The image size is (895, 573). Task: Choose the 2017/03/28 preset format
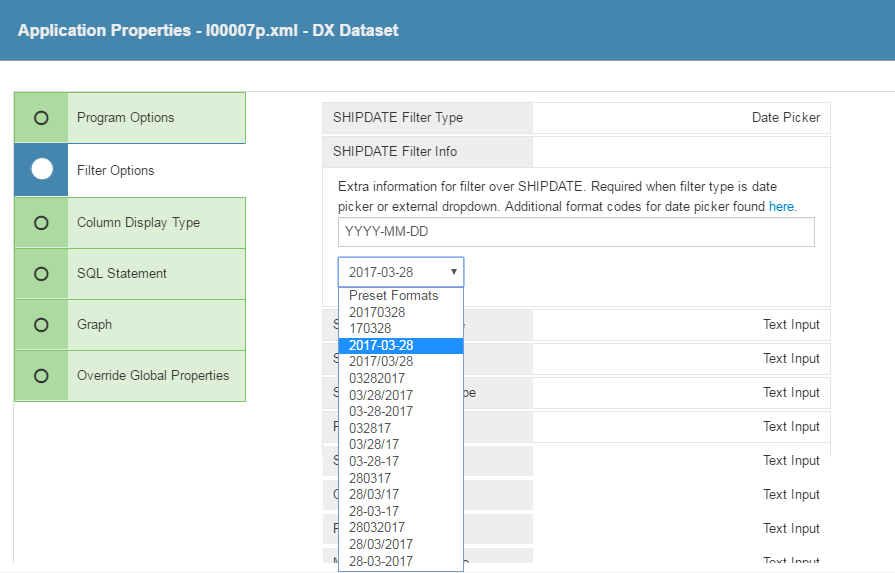coord(381,362)
